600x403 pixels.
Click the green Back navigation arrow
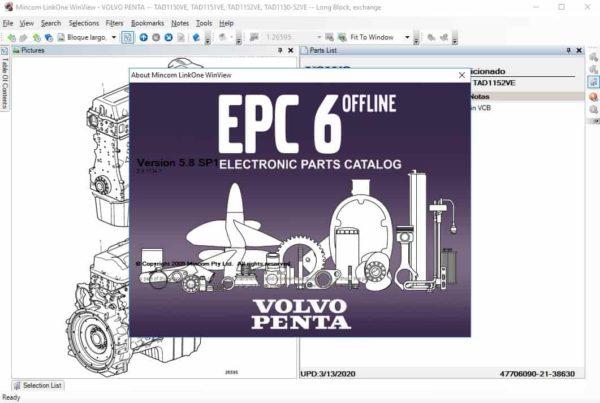pyautogui.click(x=11, y=38)
